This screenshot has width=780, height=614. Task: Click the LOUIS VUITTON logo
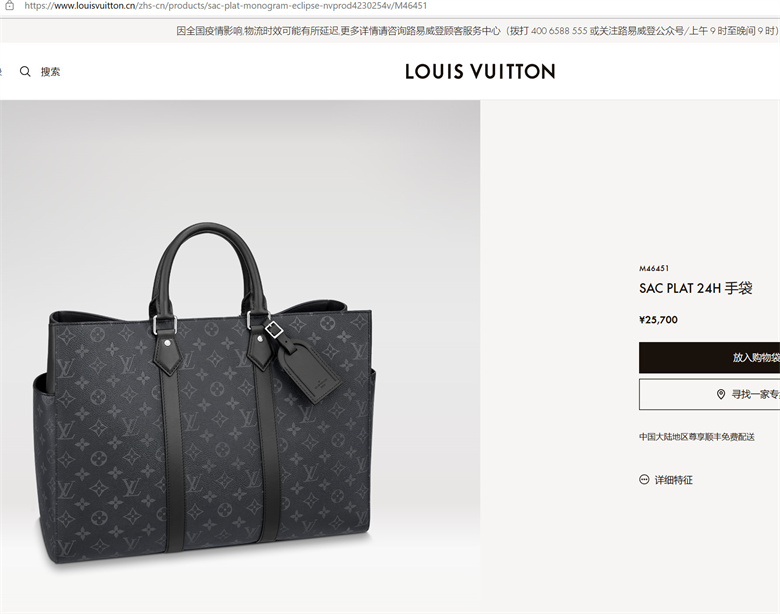pyautogui.click(x=480, y=72)
